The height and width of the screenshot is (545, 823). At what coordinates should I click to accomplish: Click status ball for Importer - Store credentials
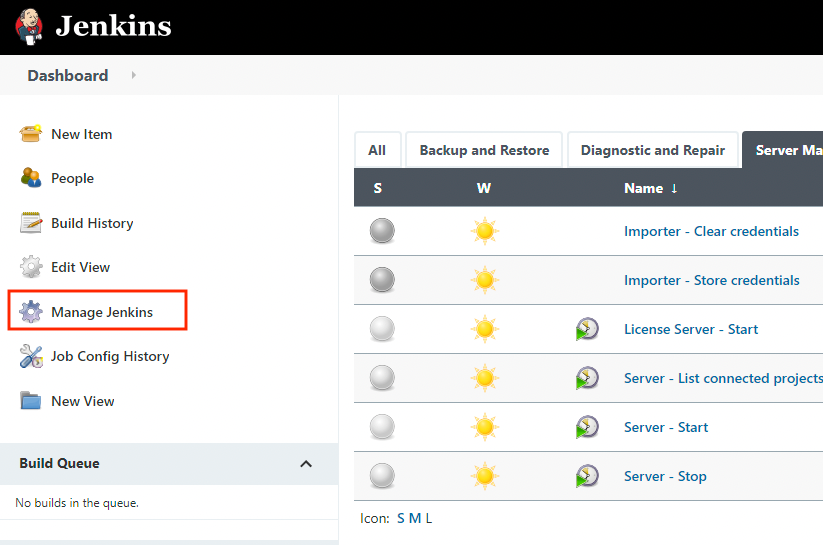[382, 279]
